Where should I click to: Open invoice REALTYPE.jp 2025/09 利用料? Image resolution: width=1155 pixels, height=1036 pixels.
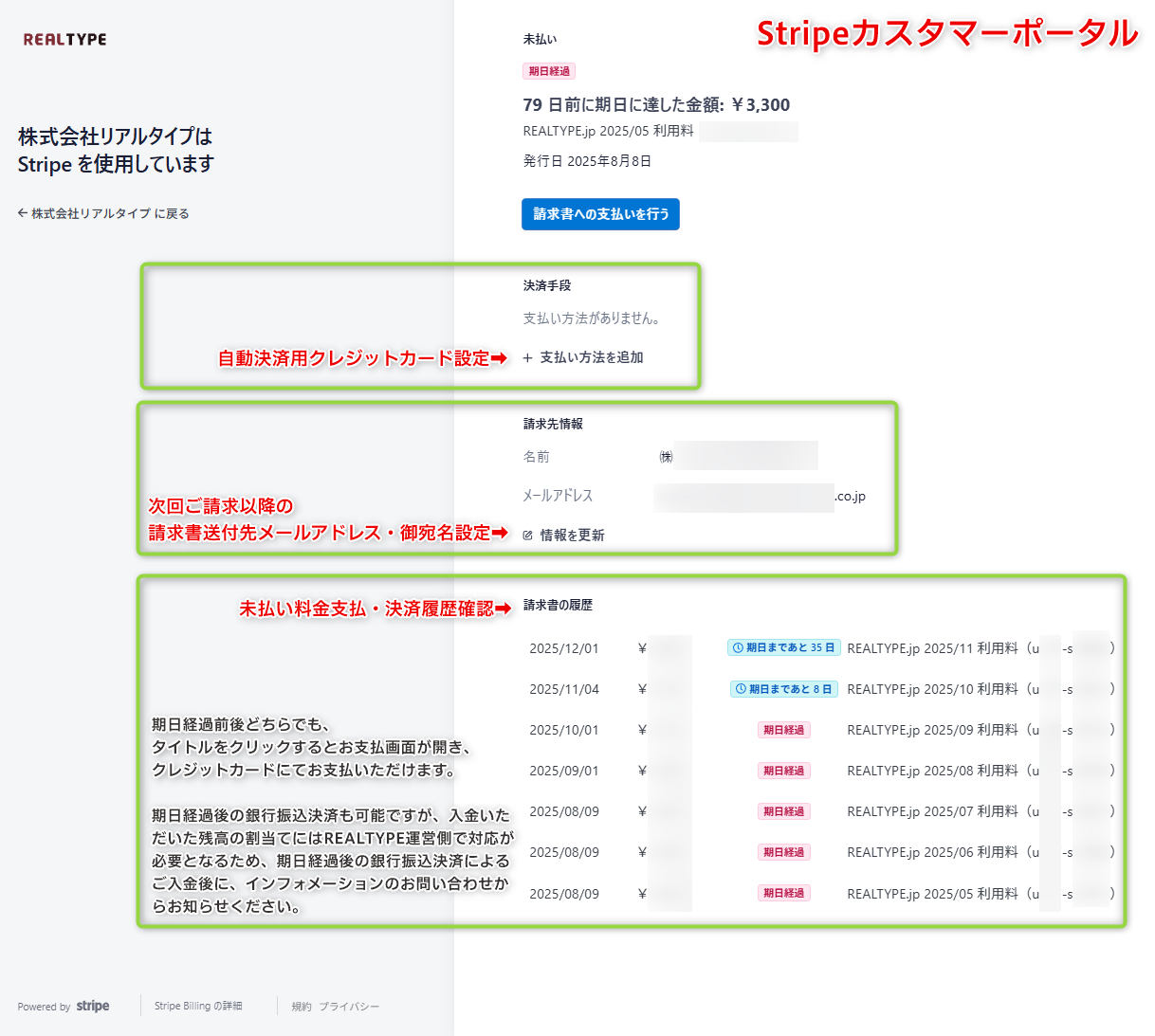pyautogui.click(x=932, y=730)
